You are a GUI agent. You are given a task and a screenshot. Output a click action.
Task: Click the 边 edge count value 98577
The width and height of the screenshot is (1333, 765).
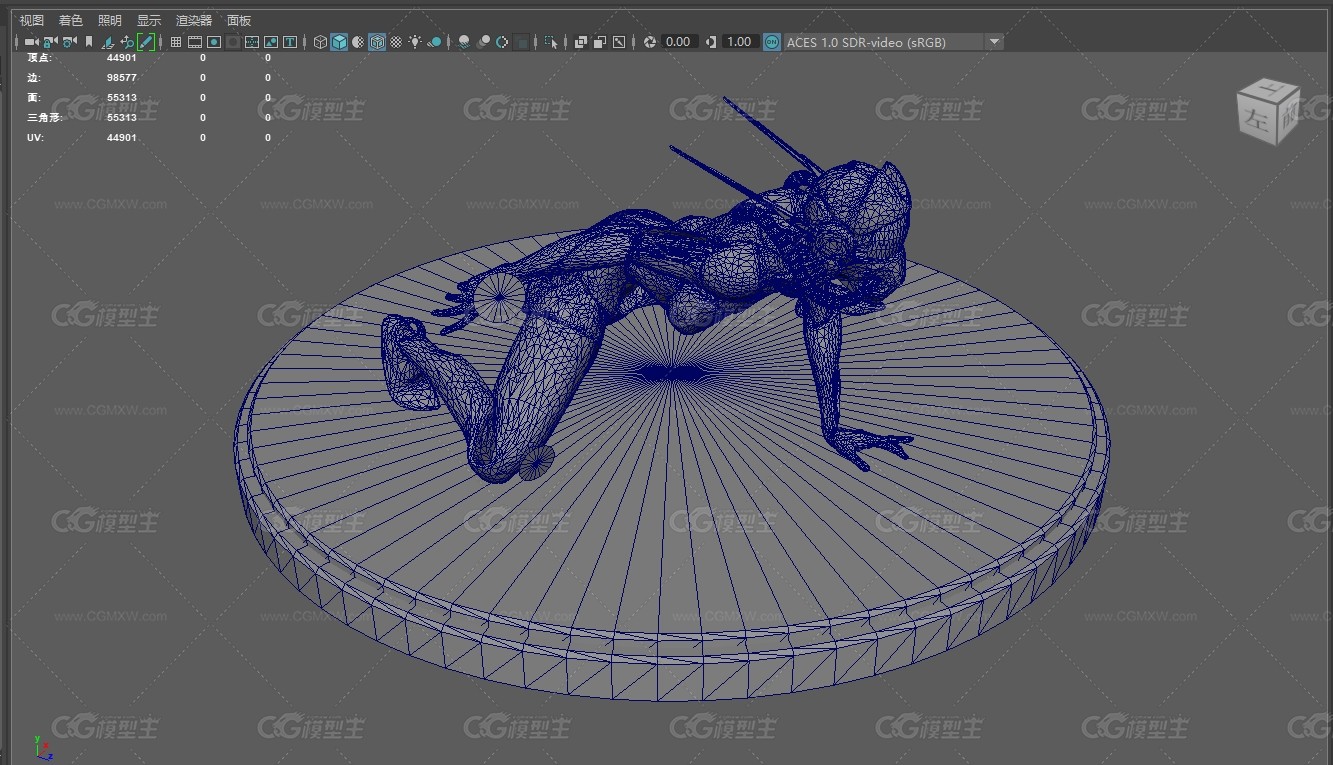click(x=122, y=77)
